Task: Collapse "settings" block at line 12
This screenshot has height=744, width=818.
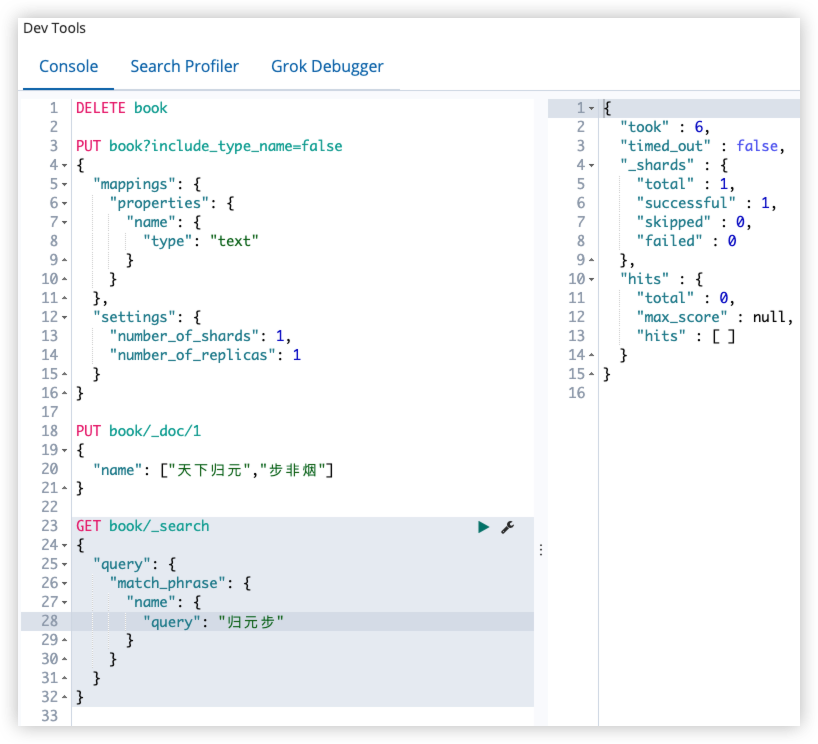Action: (65, 317)
